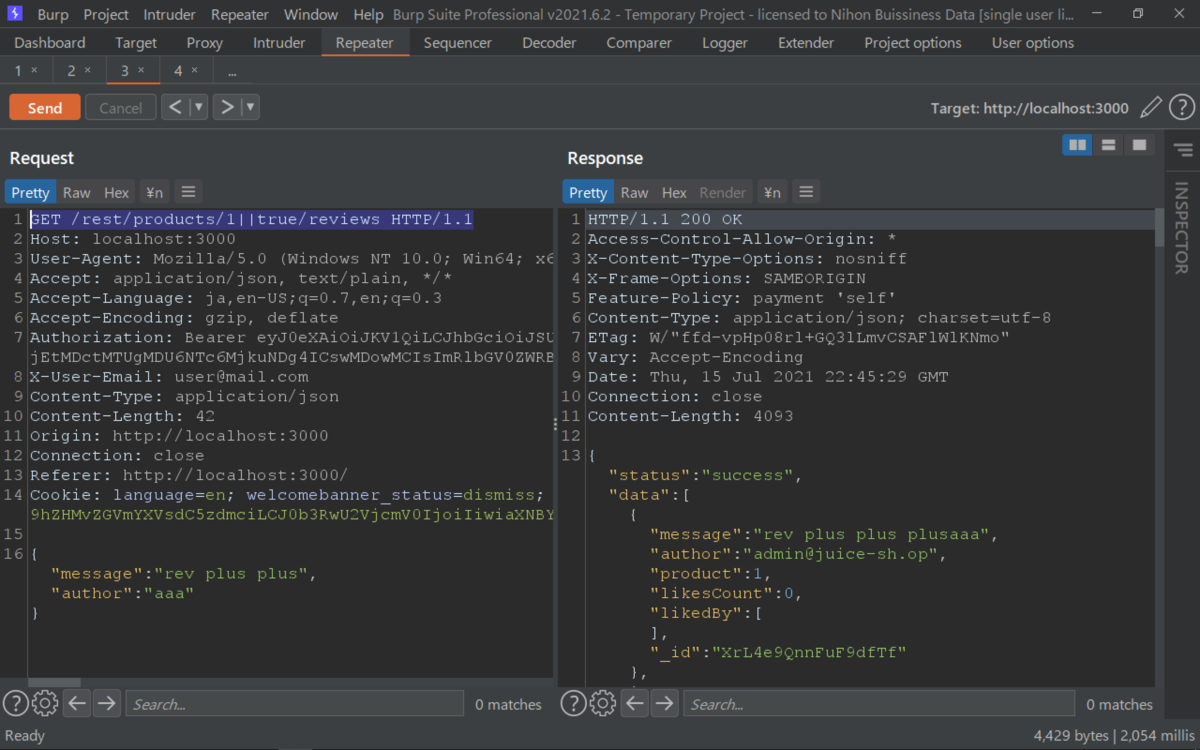The image size is (1200, 750).
Task: Edit target with the pencil icon
Action: [x=1151, y=107]
